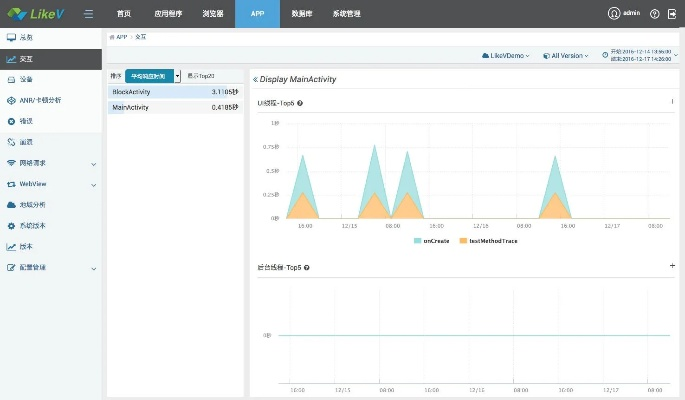Image resolution: width=685 pixels, height=400 pixels.
Task: Click the info icon beside background thread Top5
Action: click(306, 268)
